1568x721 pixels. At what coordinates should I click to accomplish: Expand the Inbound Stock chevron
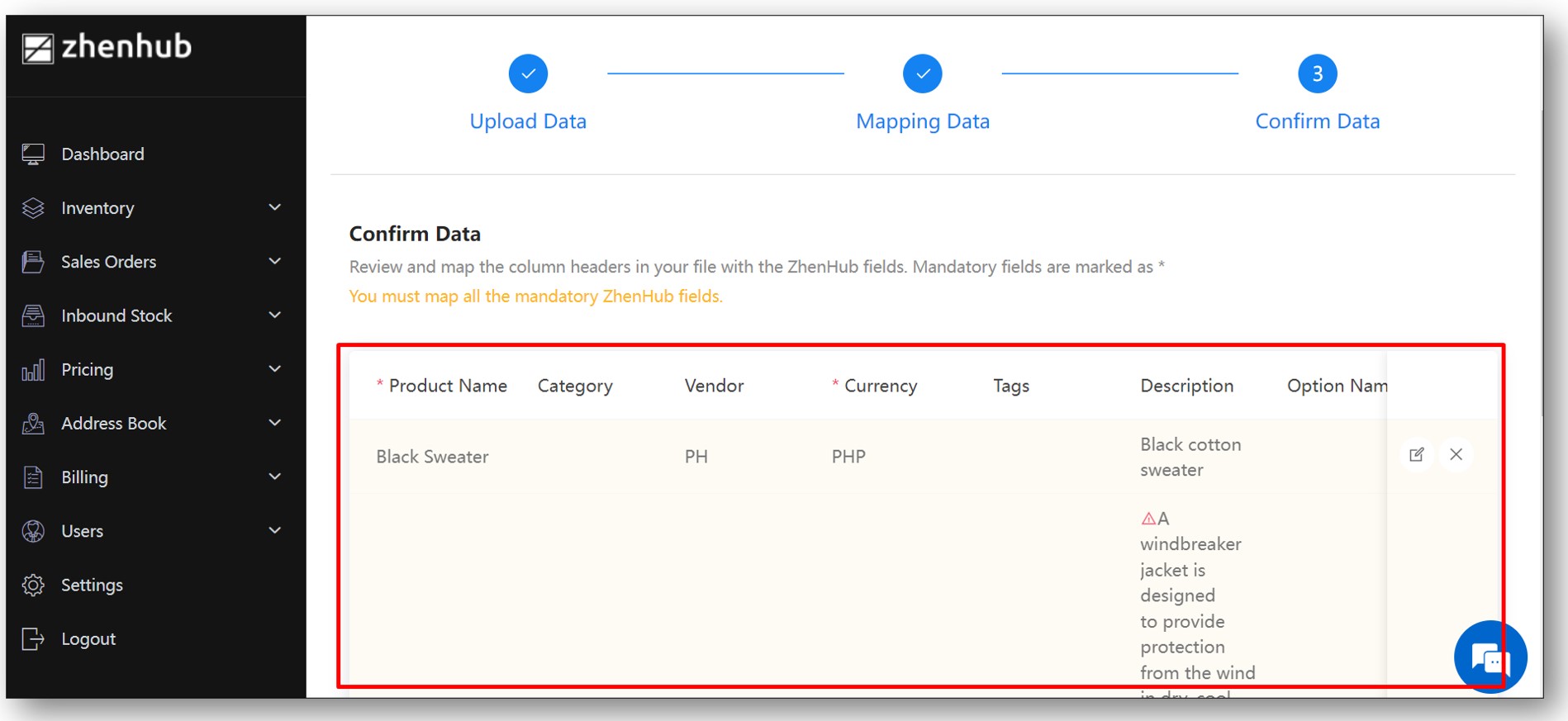[x=275, y=315]
